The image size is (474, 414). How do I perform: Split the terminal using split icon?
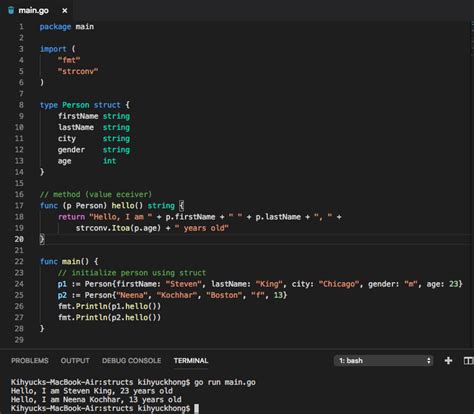point(468,360)
